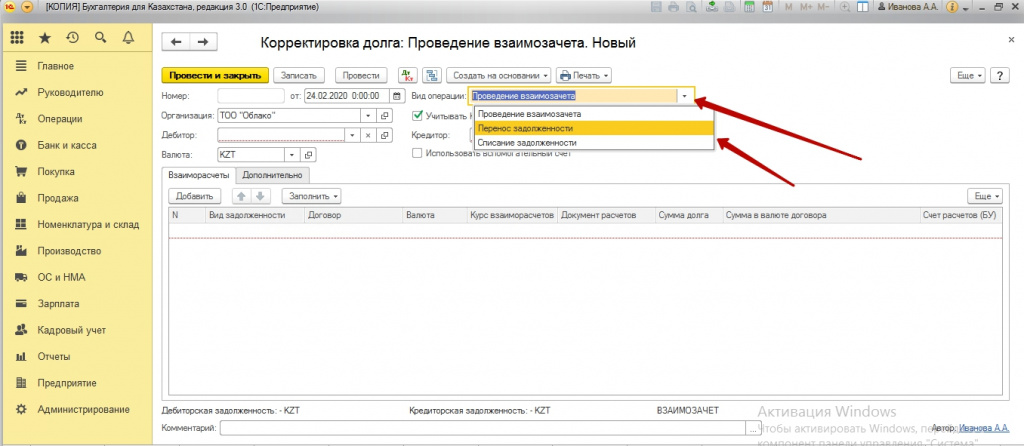The height and width of the screenshot is (446, 1024).
Task: Select Перенос задолженности in the list
Action: point(594,128)
